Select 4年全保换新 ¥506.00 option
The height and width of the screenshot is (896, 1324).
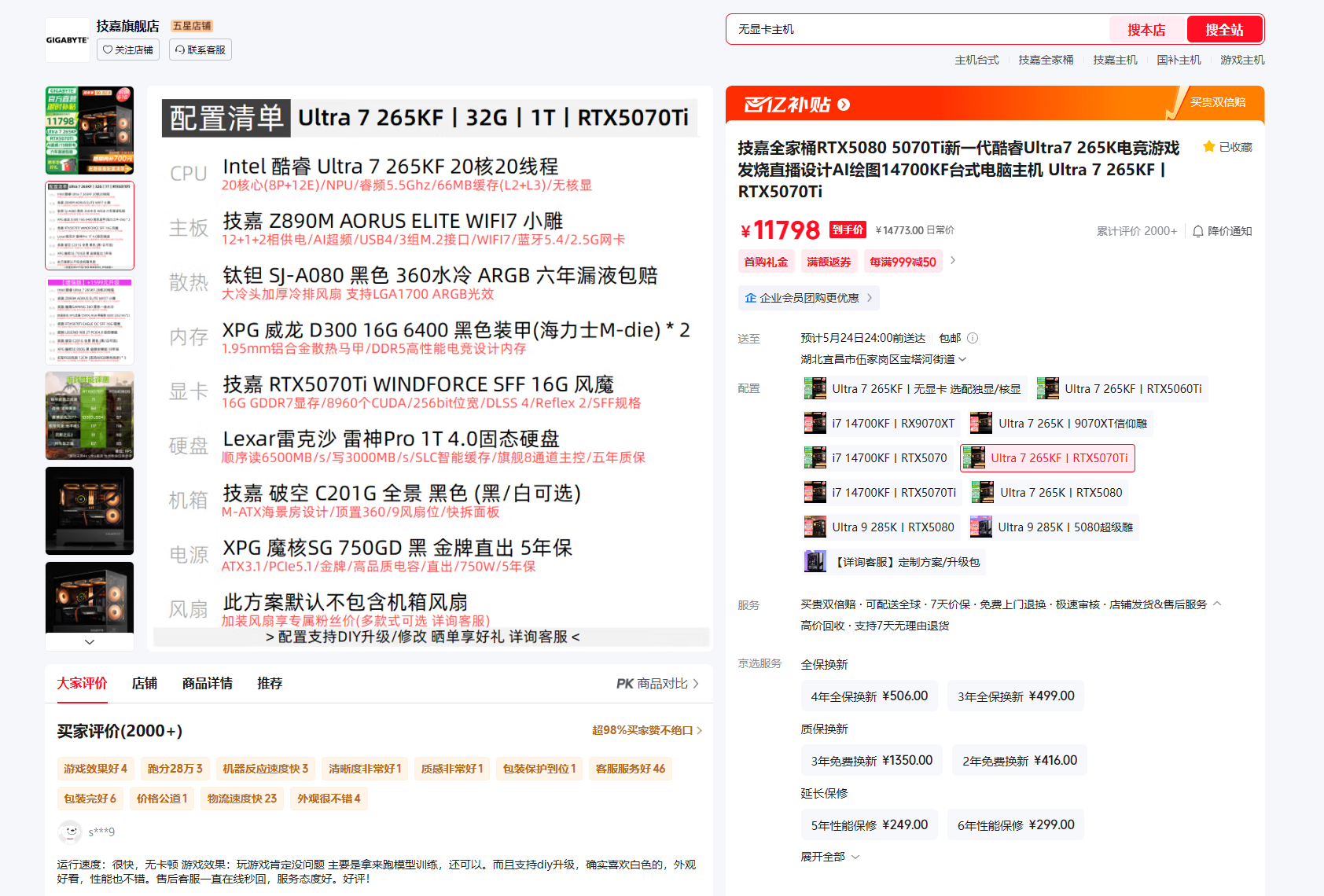[x=870, y=696]
